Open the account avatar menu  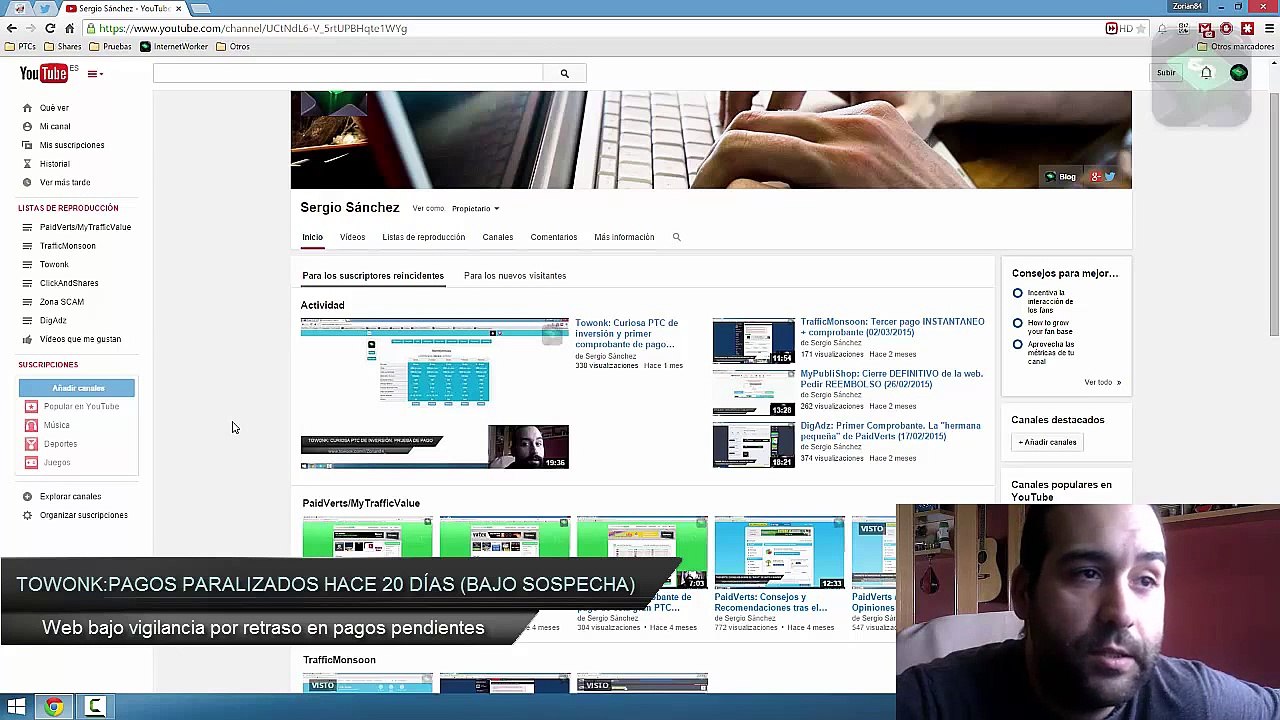point(1239,72)
